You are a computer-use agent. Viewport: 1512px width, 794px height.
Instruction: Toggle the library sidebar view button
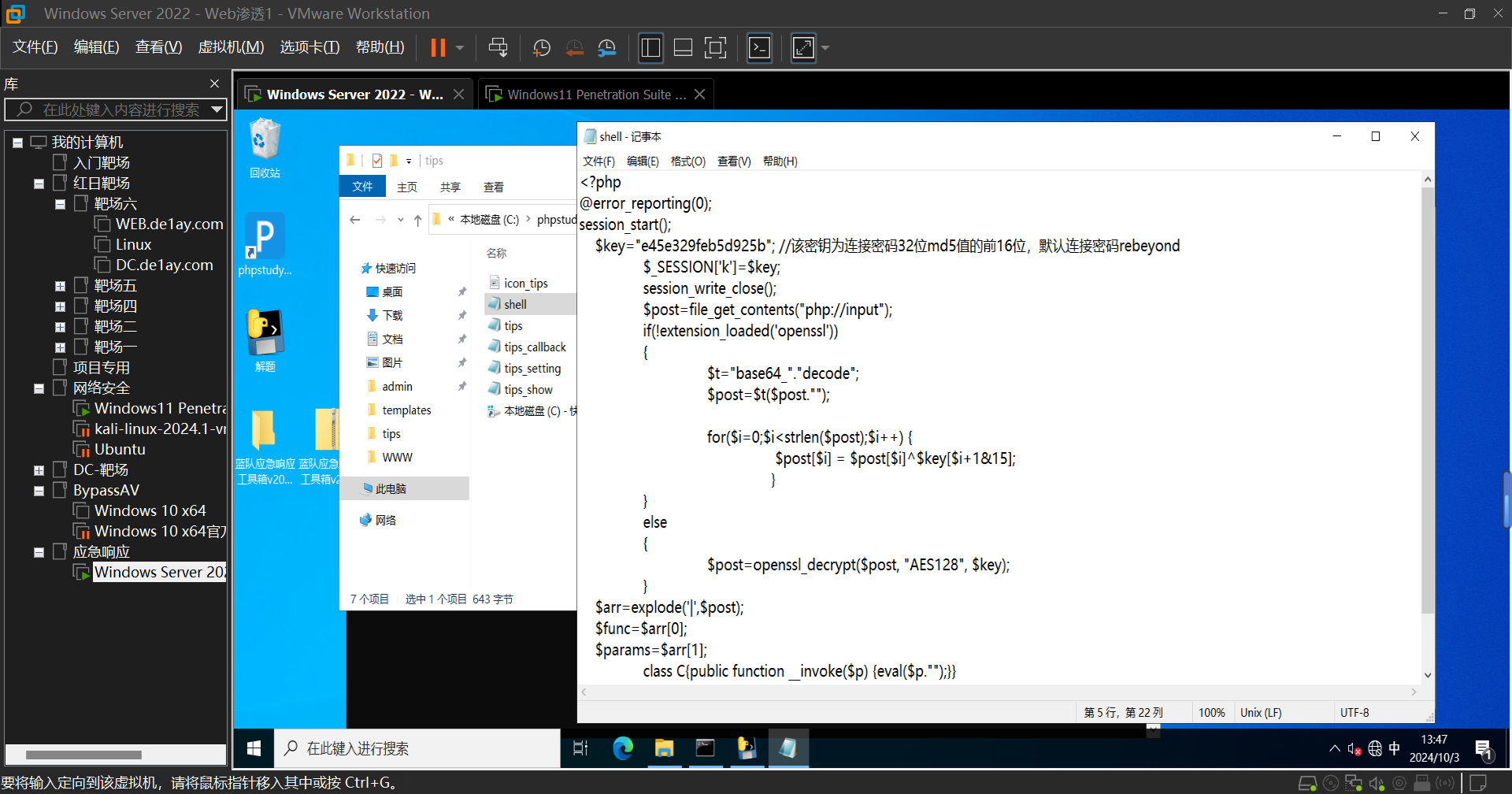tap(650, 48)
